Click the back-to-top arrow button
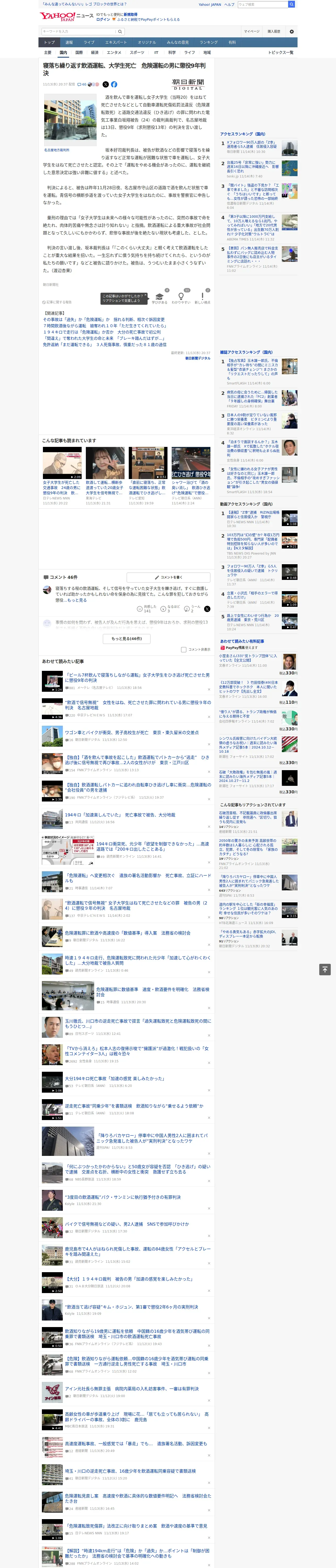This screenshot has height=1568, width=336. (324, 969)
